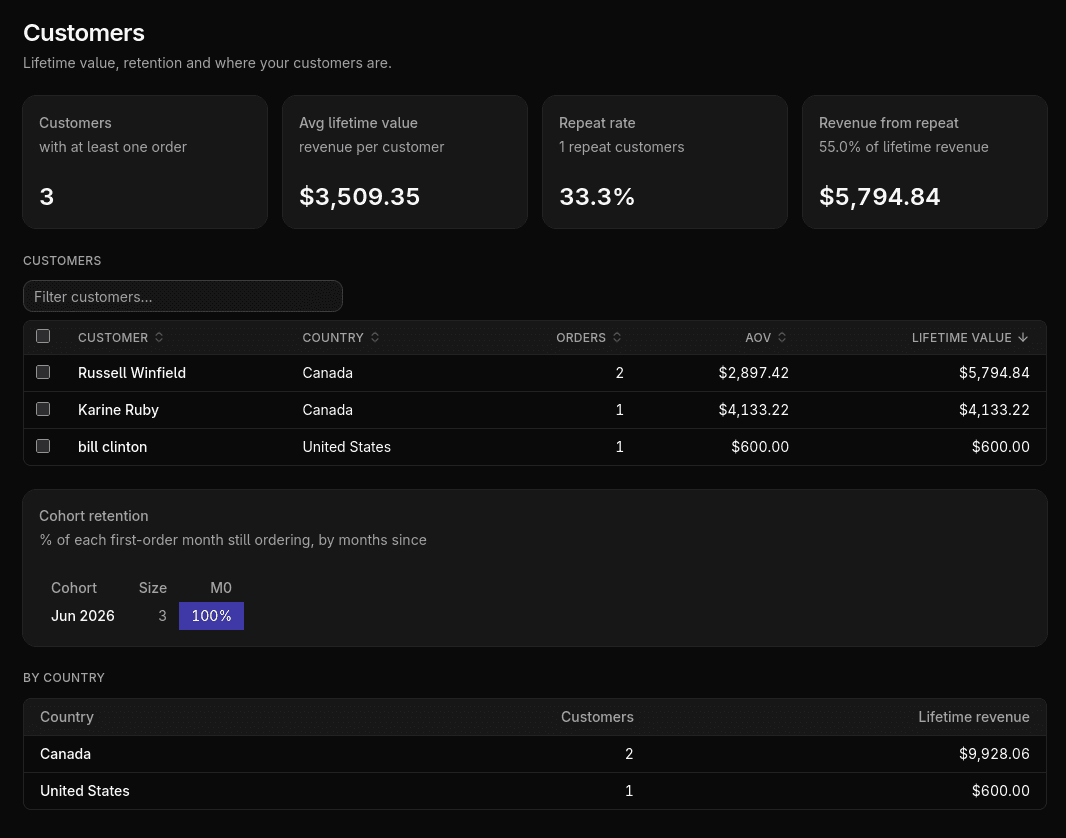Click the Customer column sort icon

[x=158, y=337]
